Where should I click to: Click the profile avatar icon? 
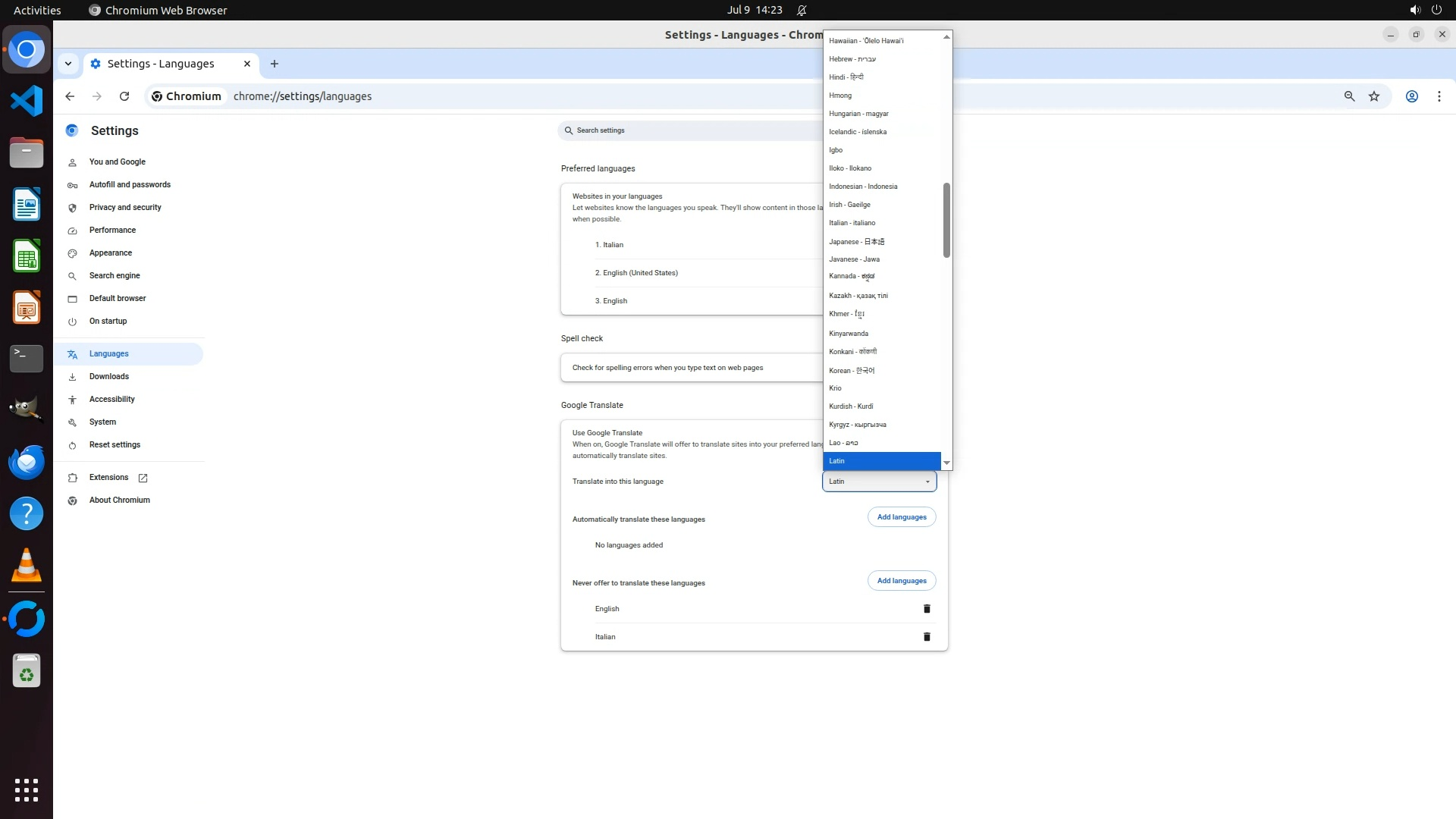coord(1411,96)
